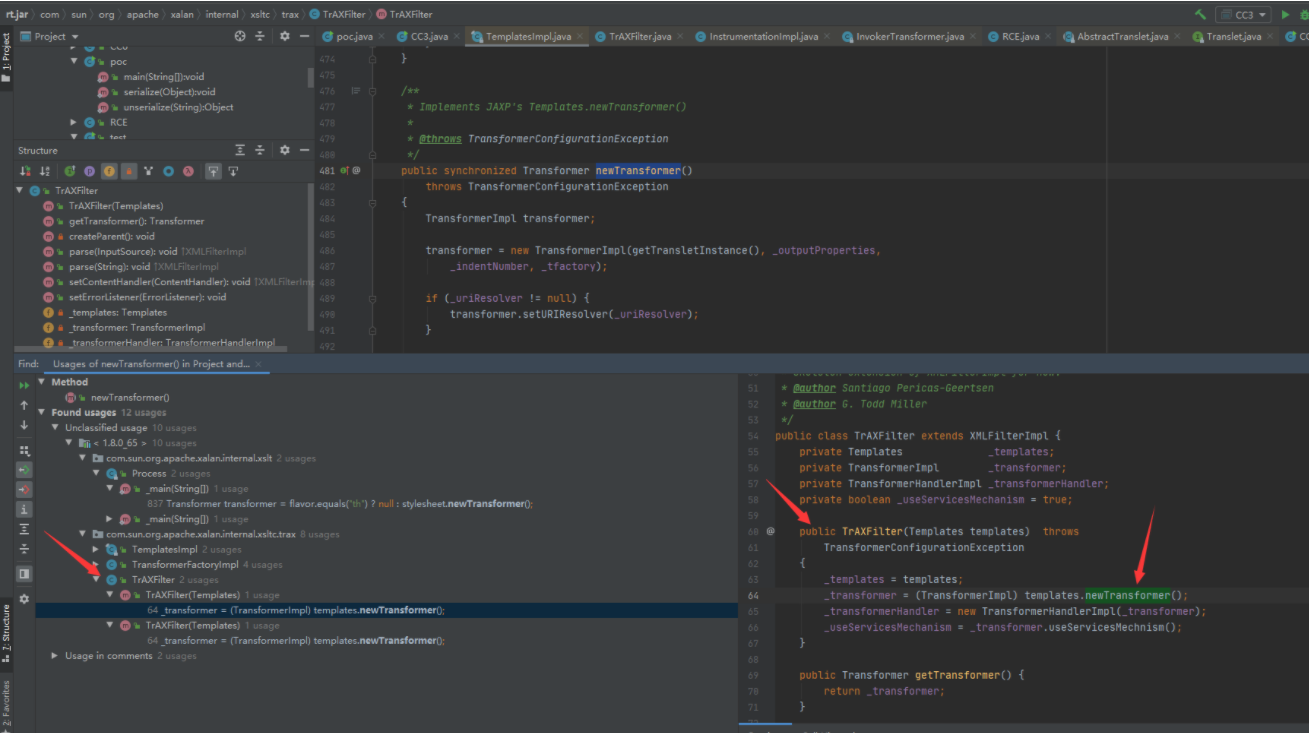Toggle Show Non-Public lock icon in the Structure toolbar
This screenshot has width=1309, height=733.
coord(128,171)
